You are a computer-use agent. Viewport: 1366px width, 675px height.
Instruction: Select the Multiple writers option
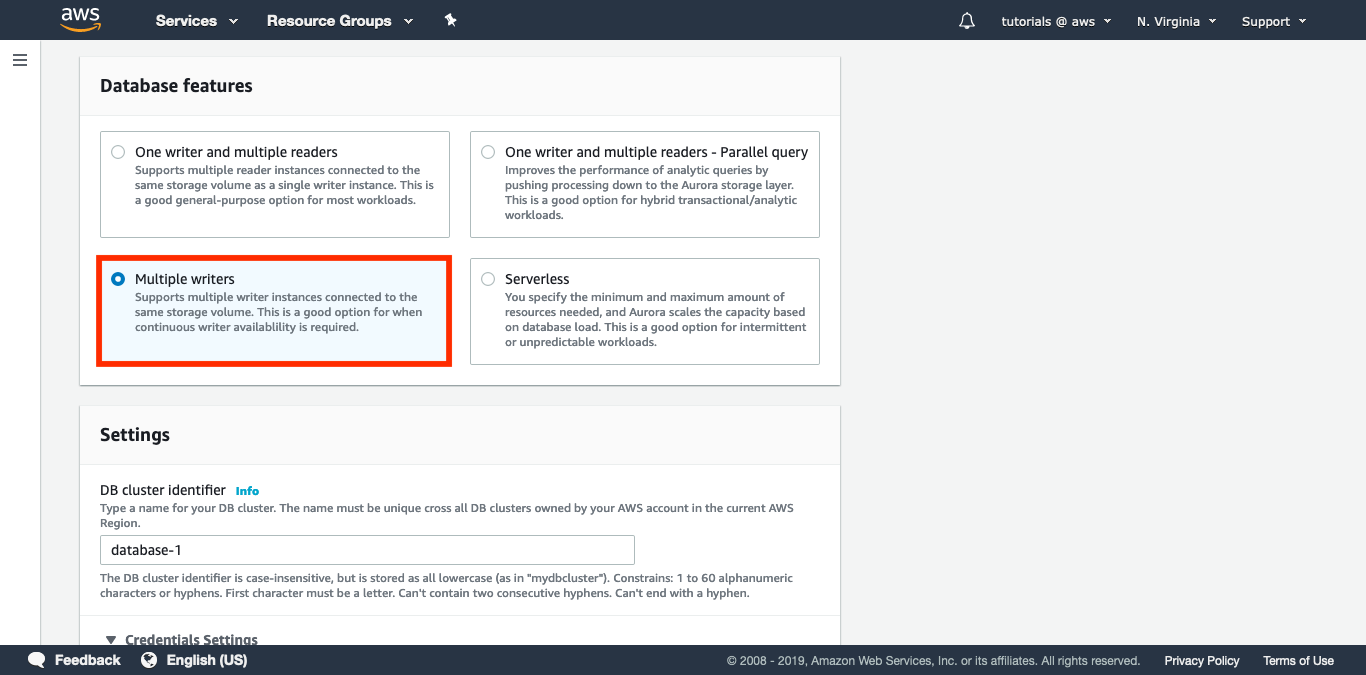coord(118,278)
